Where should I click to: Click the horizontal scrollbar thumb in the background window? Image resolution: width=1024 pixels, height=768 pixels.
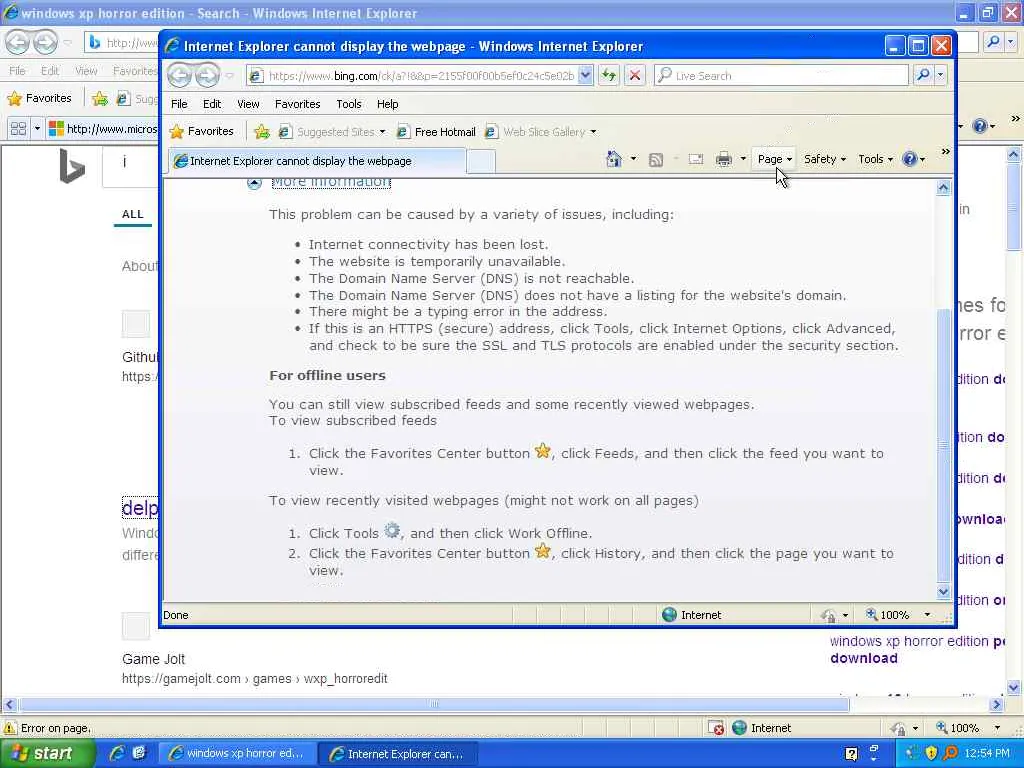point(434,704)
